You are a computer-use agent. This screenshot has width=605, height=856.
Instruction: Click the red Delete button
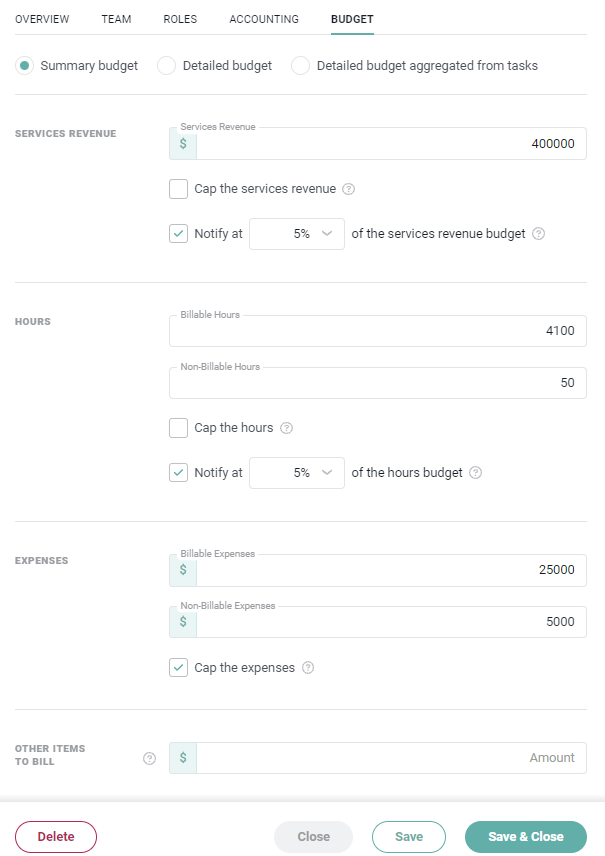coord(56,836)
